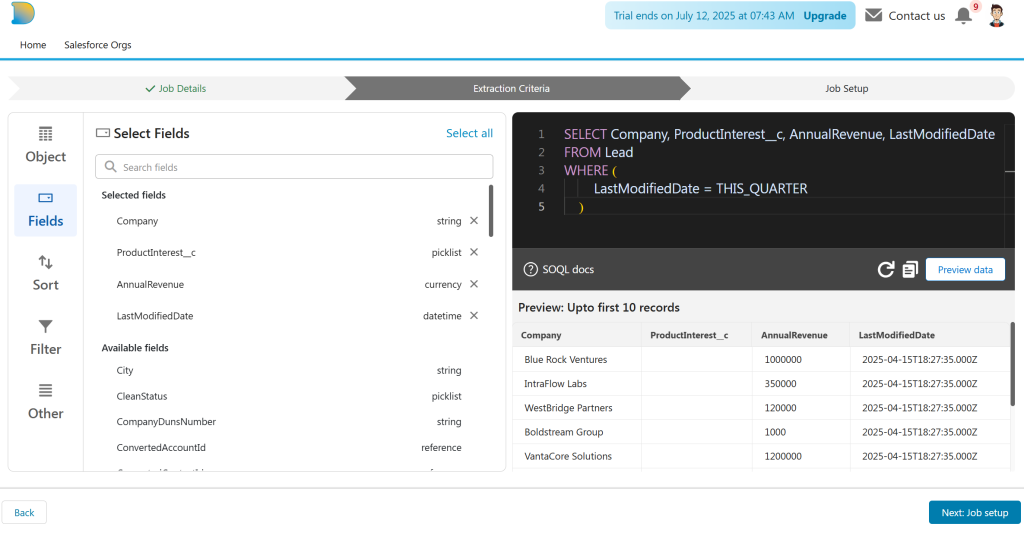Go to the Home menu item
The width and height of the screenshot is (1024, 533).
click(33, 45)
